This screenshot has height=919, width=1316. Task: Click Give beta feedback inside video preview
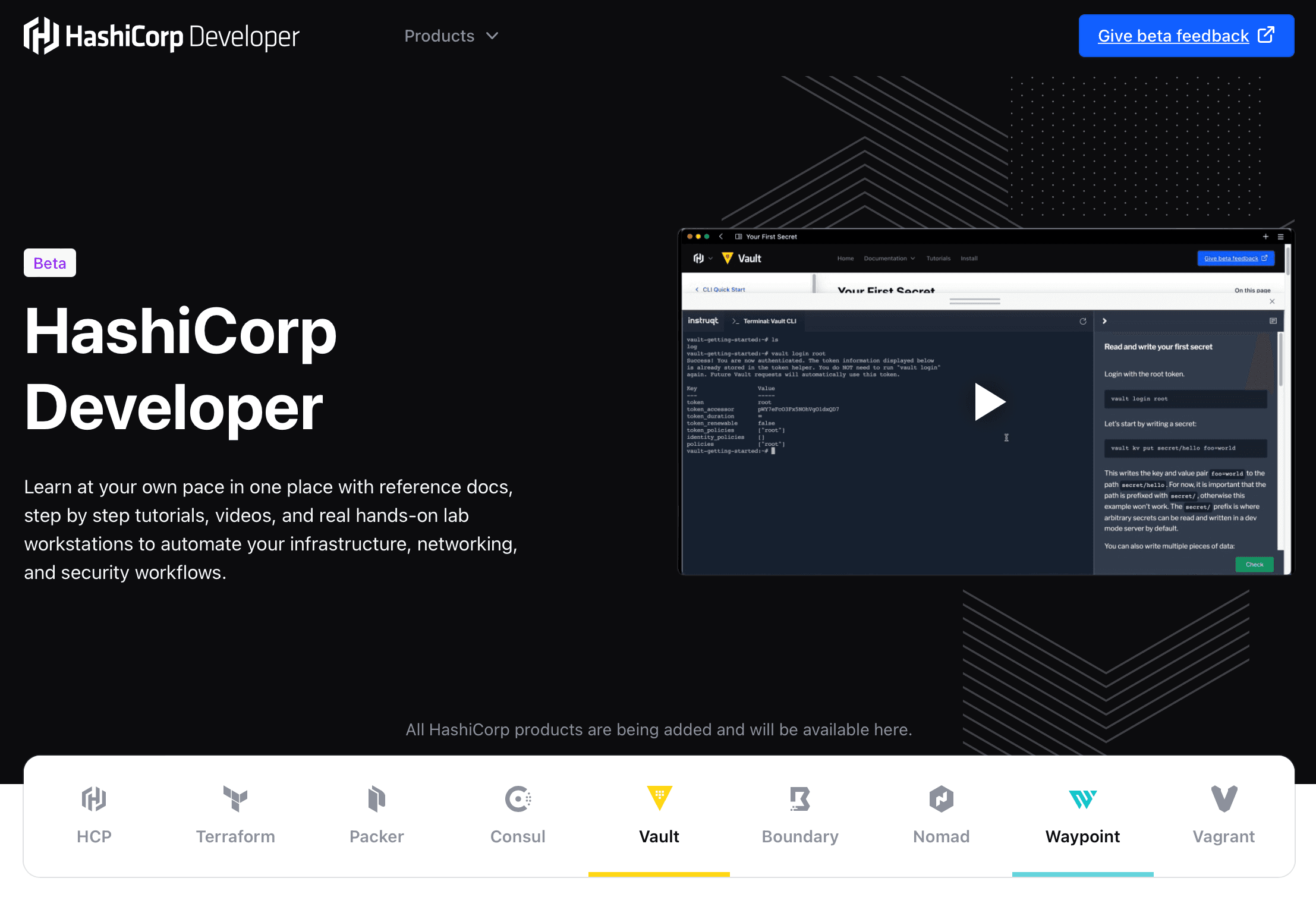tap(1235, 258)
